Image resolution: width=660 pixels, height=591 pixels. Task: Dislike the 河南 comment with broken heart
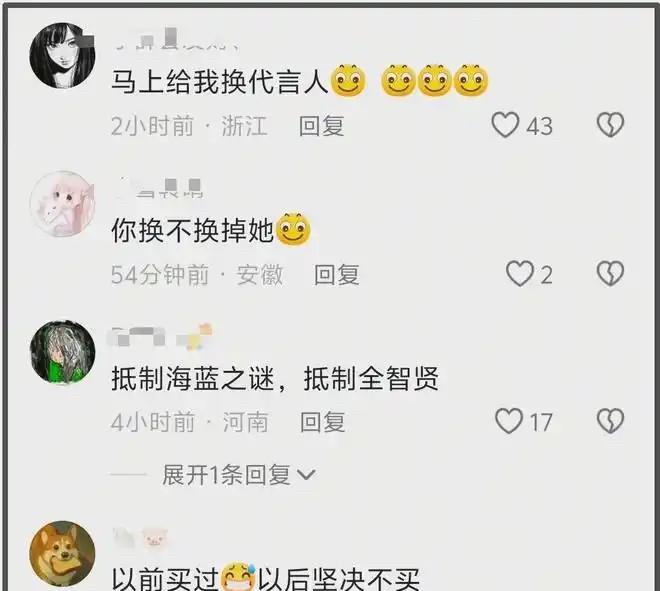click(610, 421)
